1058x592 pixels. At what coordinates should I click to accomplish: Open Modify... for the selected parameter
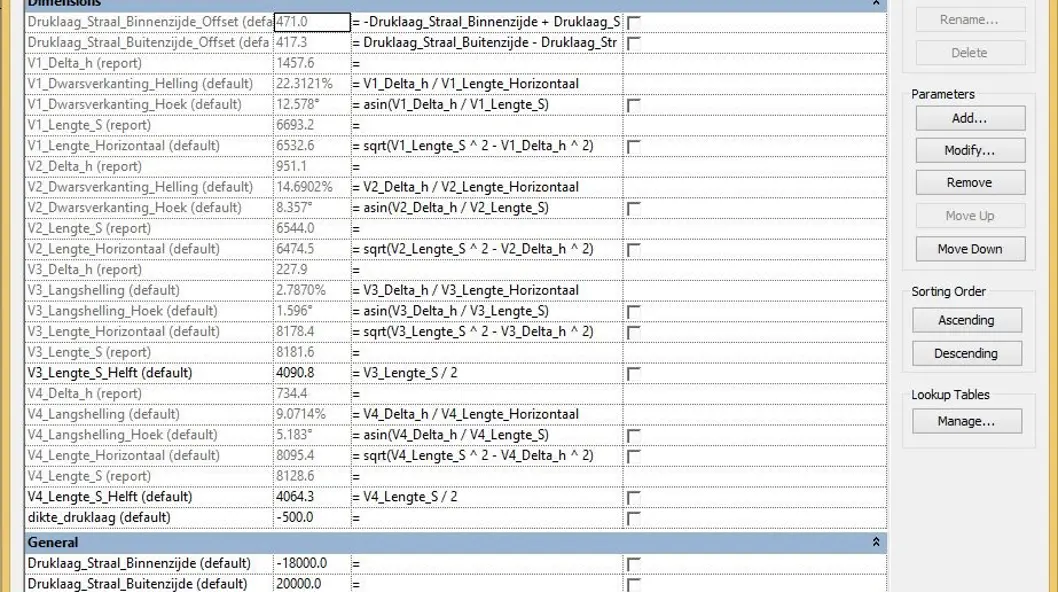(970, 150)
